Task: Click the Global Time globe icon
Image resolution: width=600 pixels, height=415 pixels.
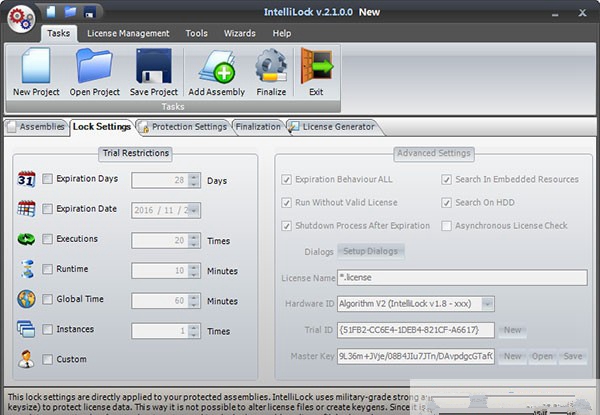Action: (x=26, y=299)
